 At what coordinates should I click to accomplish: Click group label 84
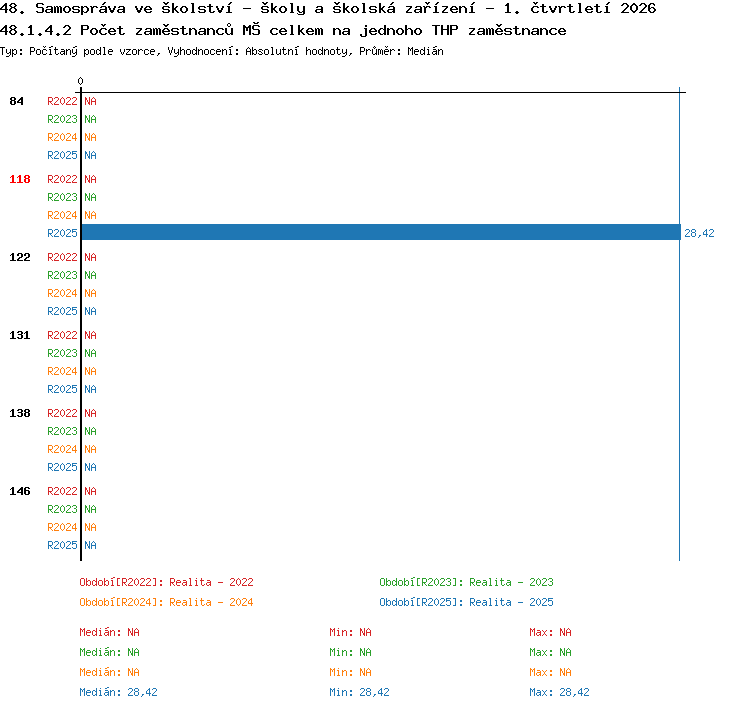coord(16,101)
